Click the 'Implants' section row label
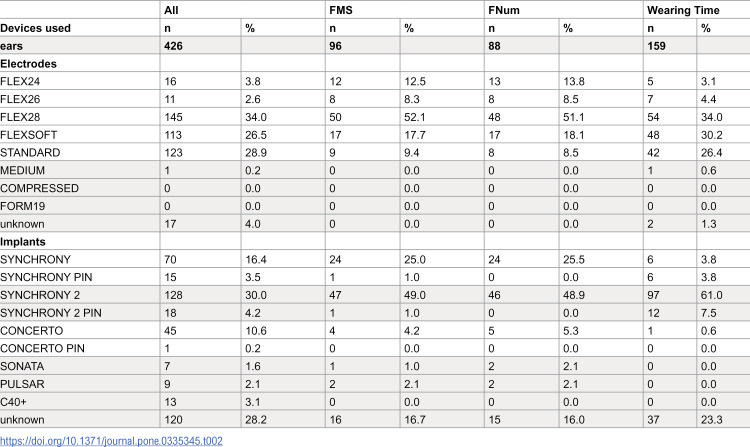The image size is (750, 447). (23, 242)
